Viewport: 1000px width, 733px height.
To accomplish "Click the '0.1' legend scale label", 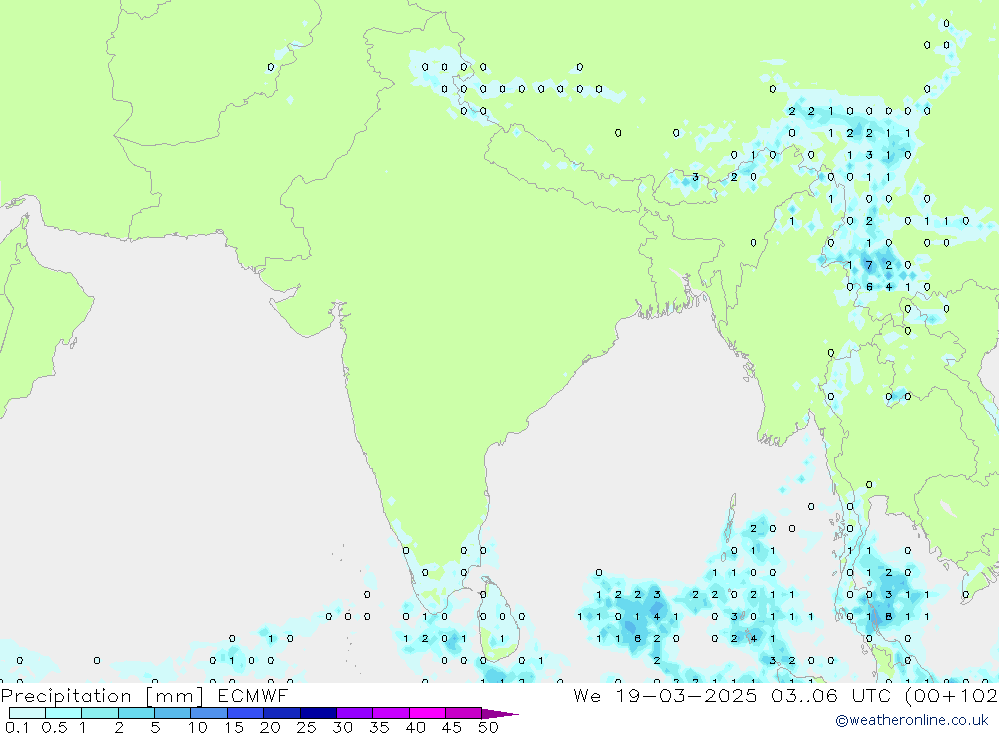I will 17,727.
